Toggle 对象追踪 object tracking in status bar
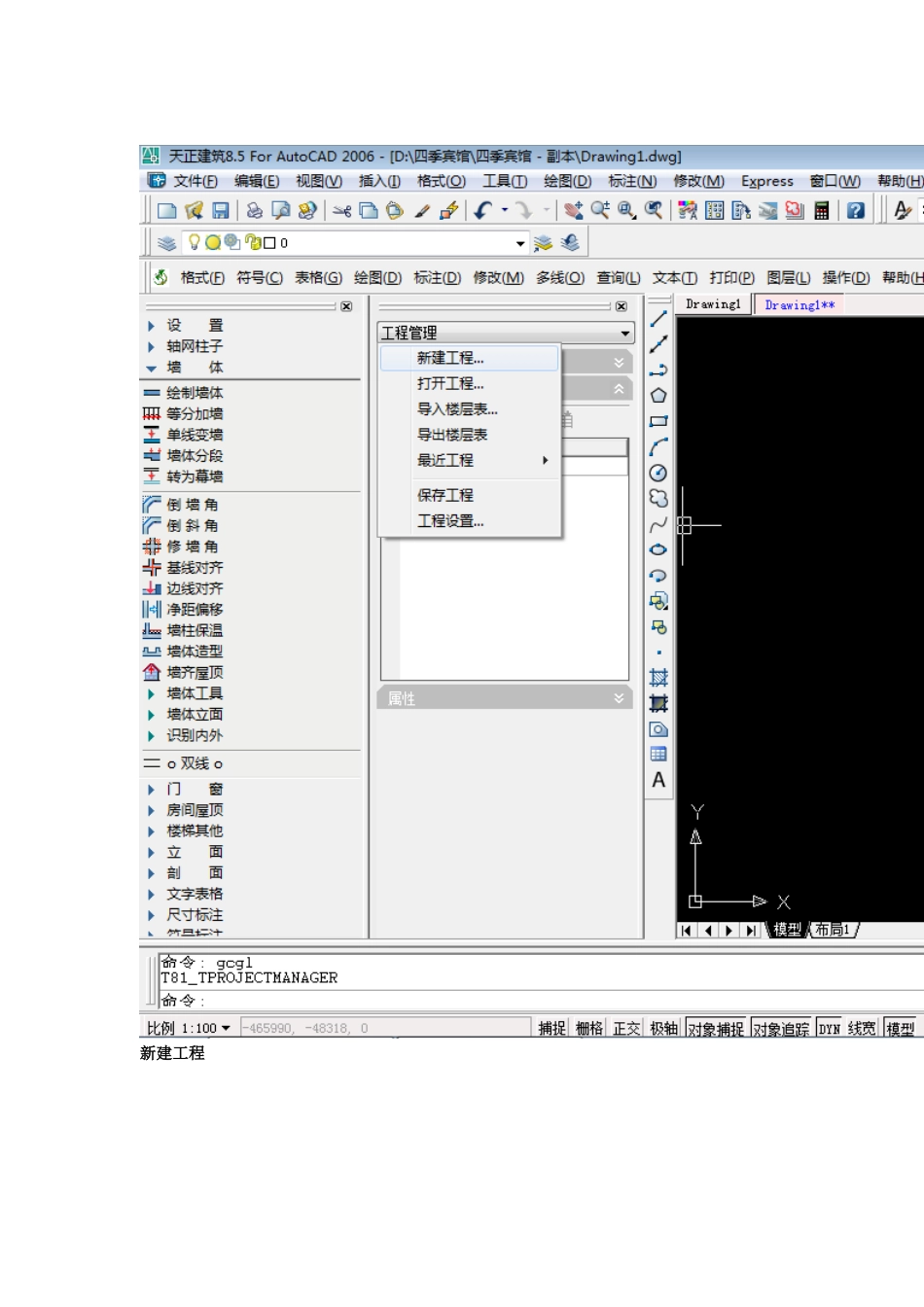The image size is (924, 1307). point(781,1029)
